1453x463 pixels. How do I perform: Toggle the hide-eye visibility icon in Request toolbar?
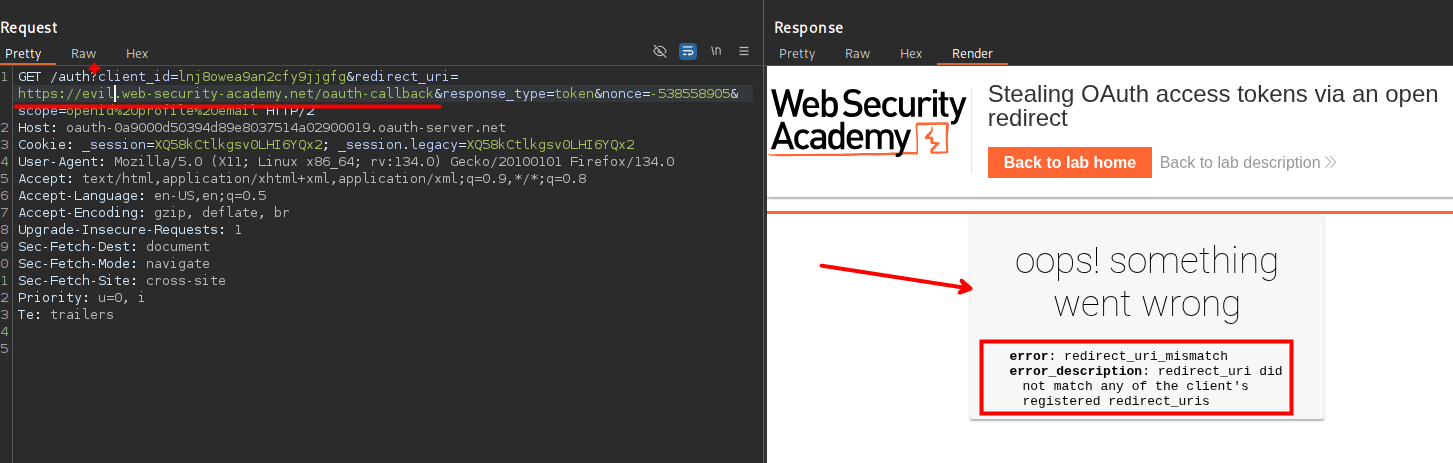[659, 51]
